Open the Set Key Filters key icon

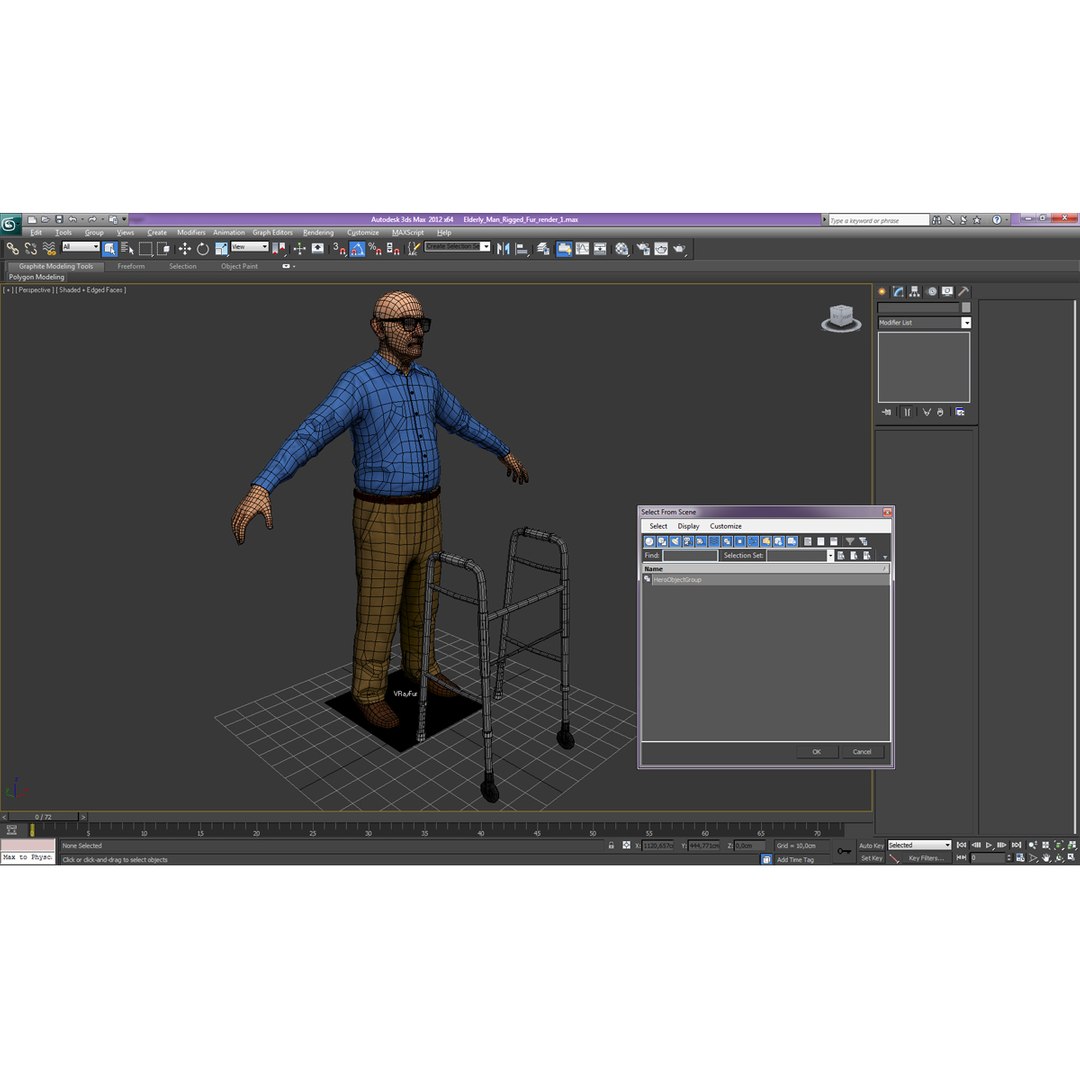(x=844, y=851)
